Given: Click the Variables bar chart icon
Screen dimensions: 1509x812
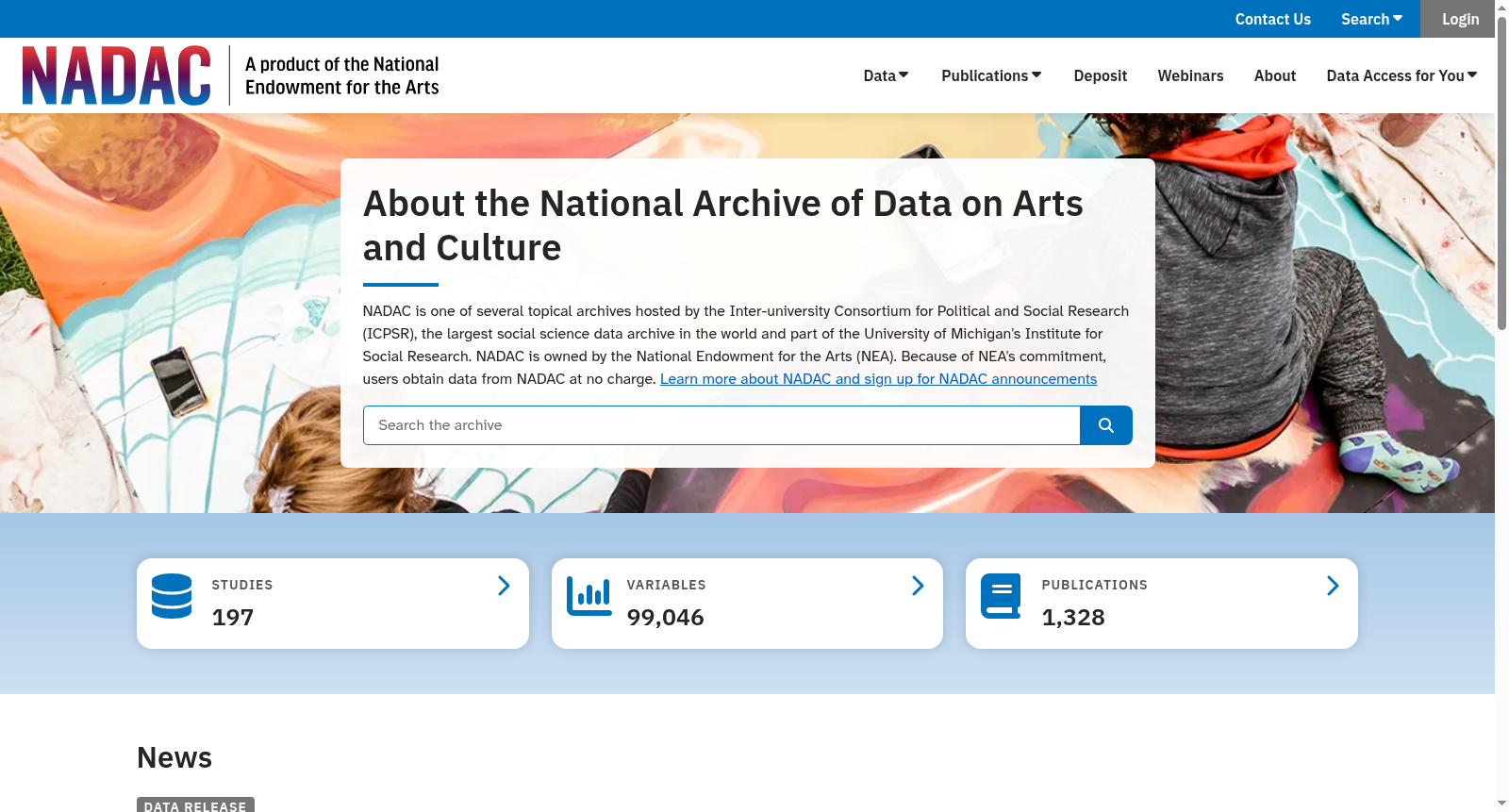Looking at the screenshot, I should click(589, 596).
